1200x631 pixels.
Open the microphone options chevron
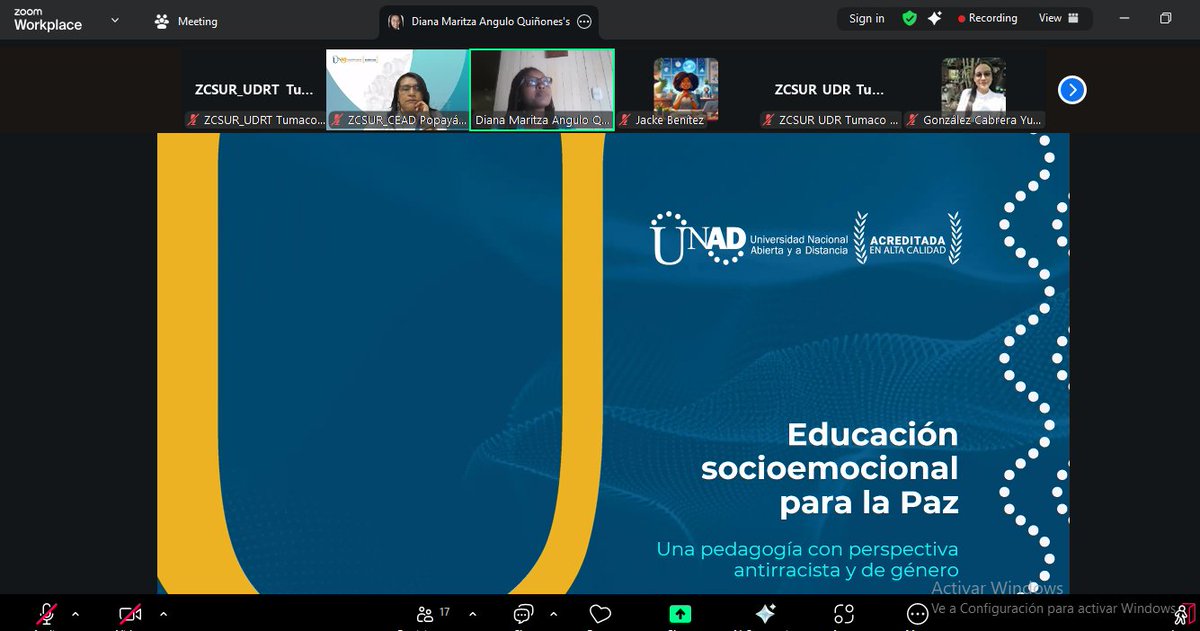click(x=74, y=612)
